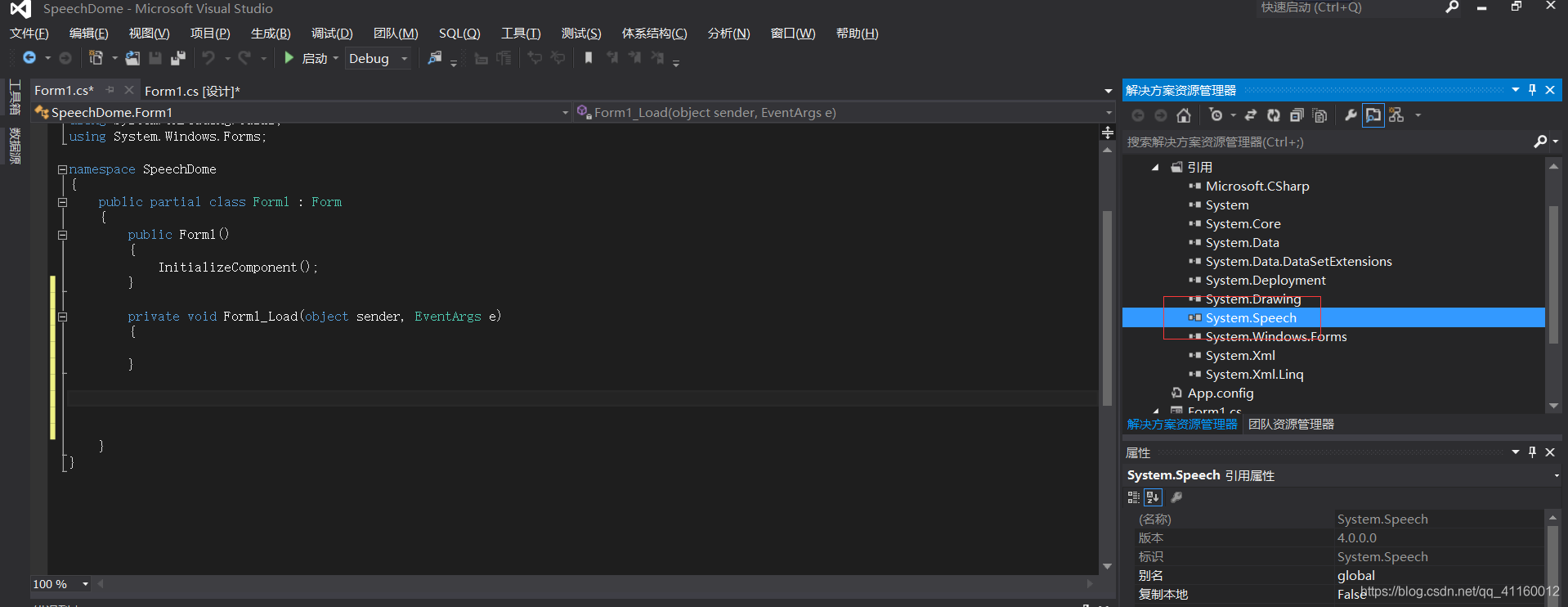
Task: Open the SpeechDome.Form1 class dropdown
Action: [x=565, y=113]
